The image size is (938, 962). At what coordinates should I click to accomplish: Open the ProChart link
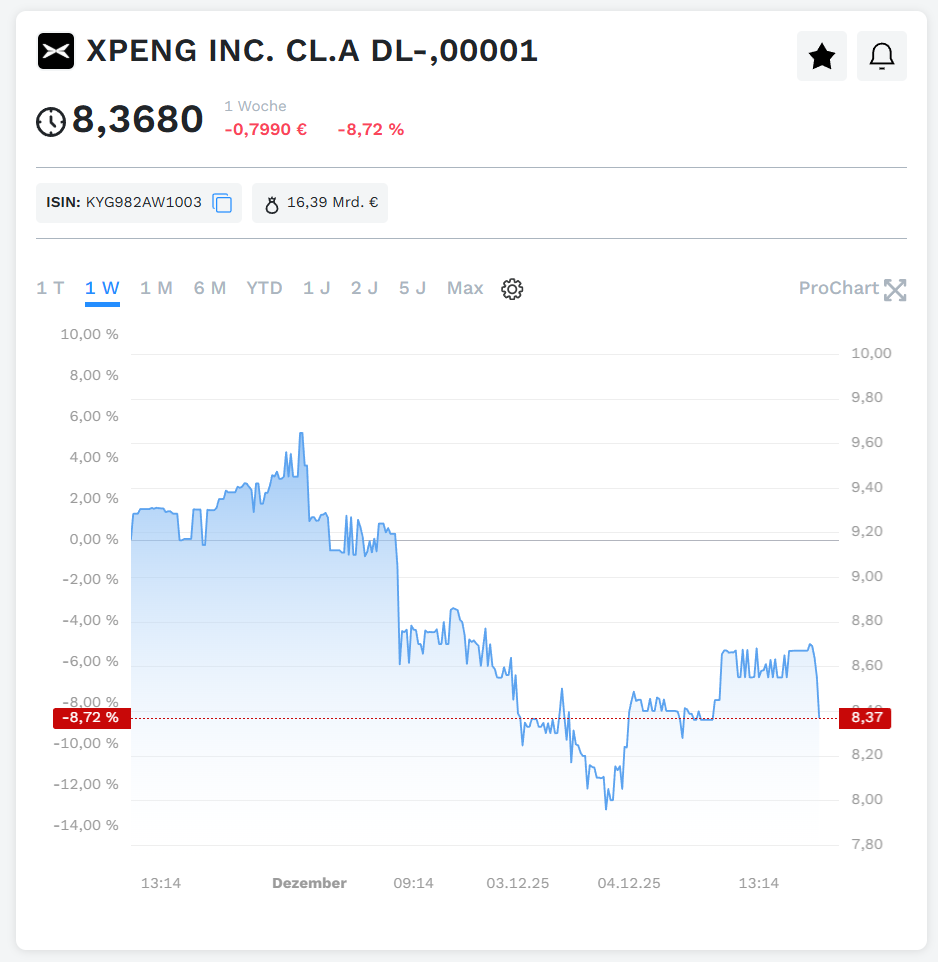point(838,288)
